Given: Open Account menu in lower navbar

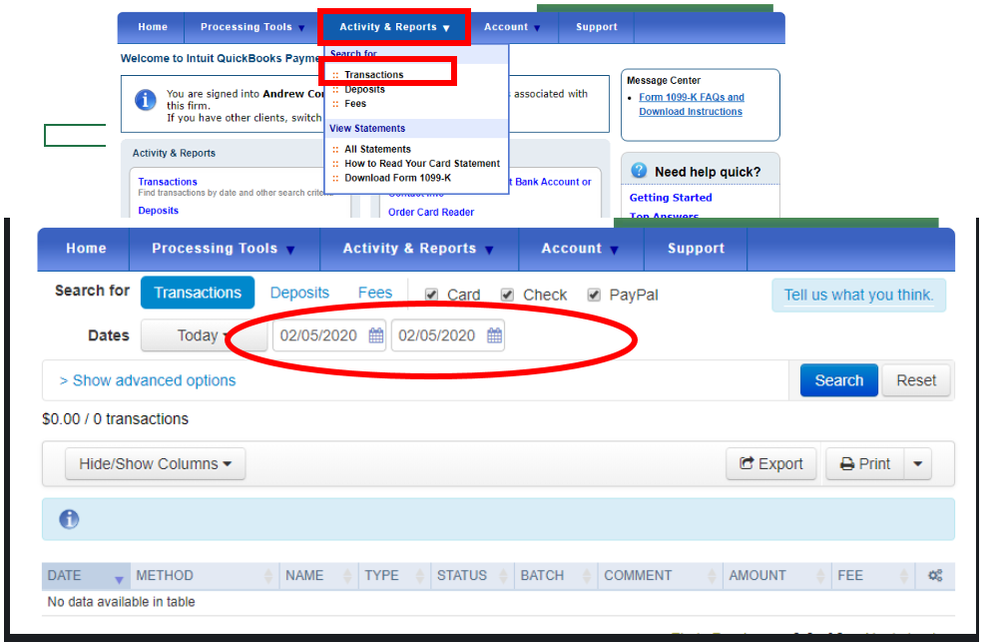Looking at the screenshot, I should tap(580, 248).
